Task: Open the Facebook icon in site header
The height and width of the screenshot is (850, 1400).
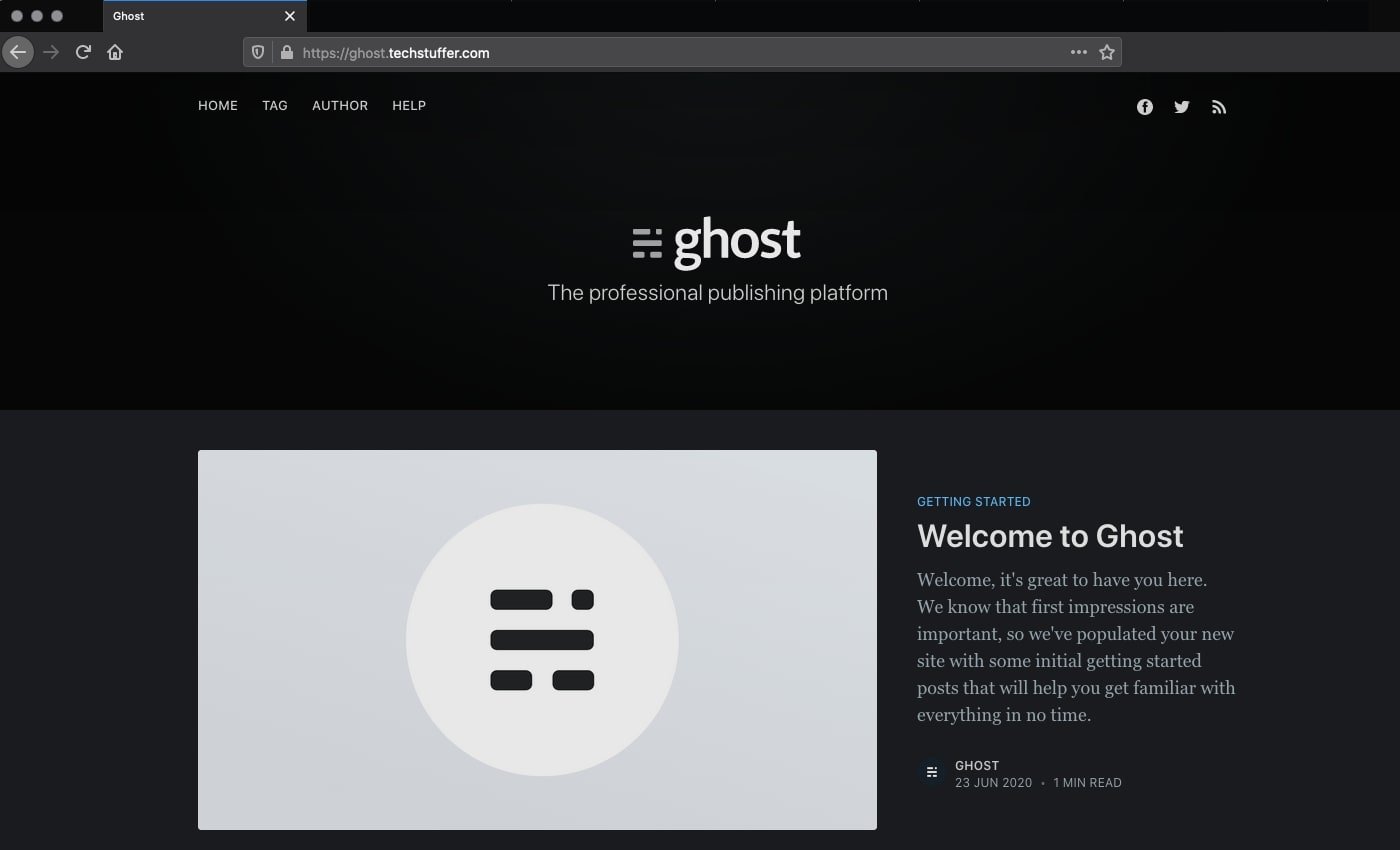Action: coord(1145,107)
